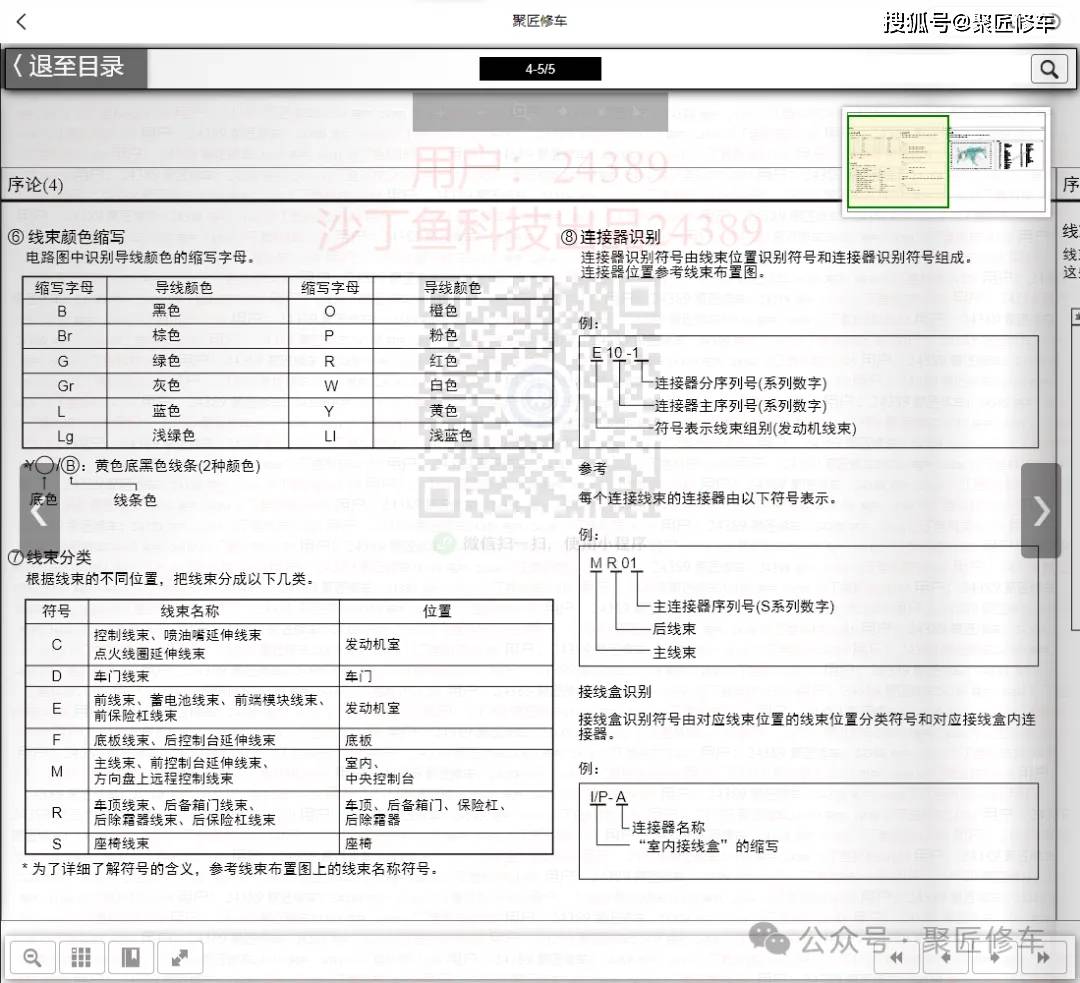Click the table cell 粉色
Viewport: 1080px width, 983px height.
[444, 335]
